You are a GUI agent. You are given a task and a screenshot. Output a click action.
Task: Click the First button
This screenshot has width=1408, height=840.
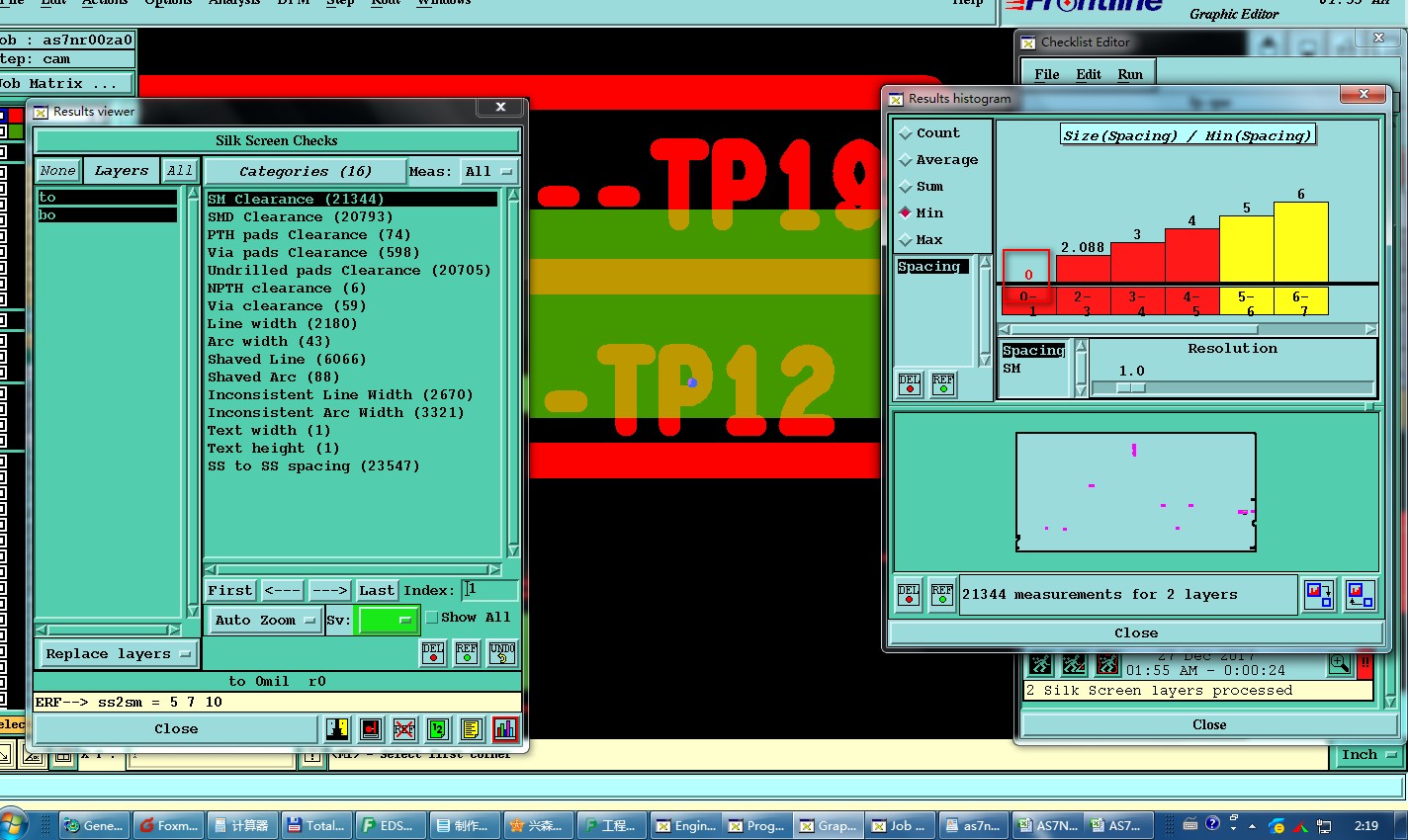[229, 590]
